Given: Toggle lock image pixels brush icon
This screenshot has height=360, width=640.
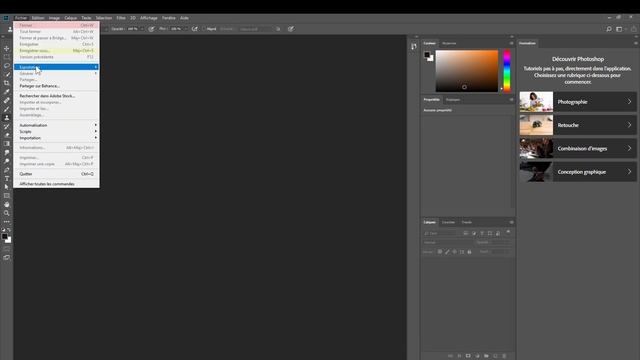Looking at the screenshot, I should pyautogui.click(x=447, y=252).
